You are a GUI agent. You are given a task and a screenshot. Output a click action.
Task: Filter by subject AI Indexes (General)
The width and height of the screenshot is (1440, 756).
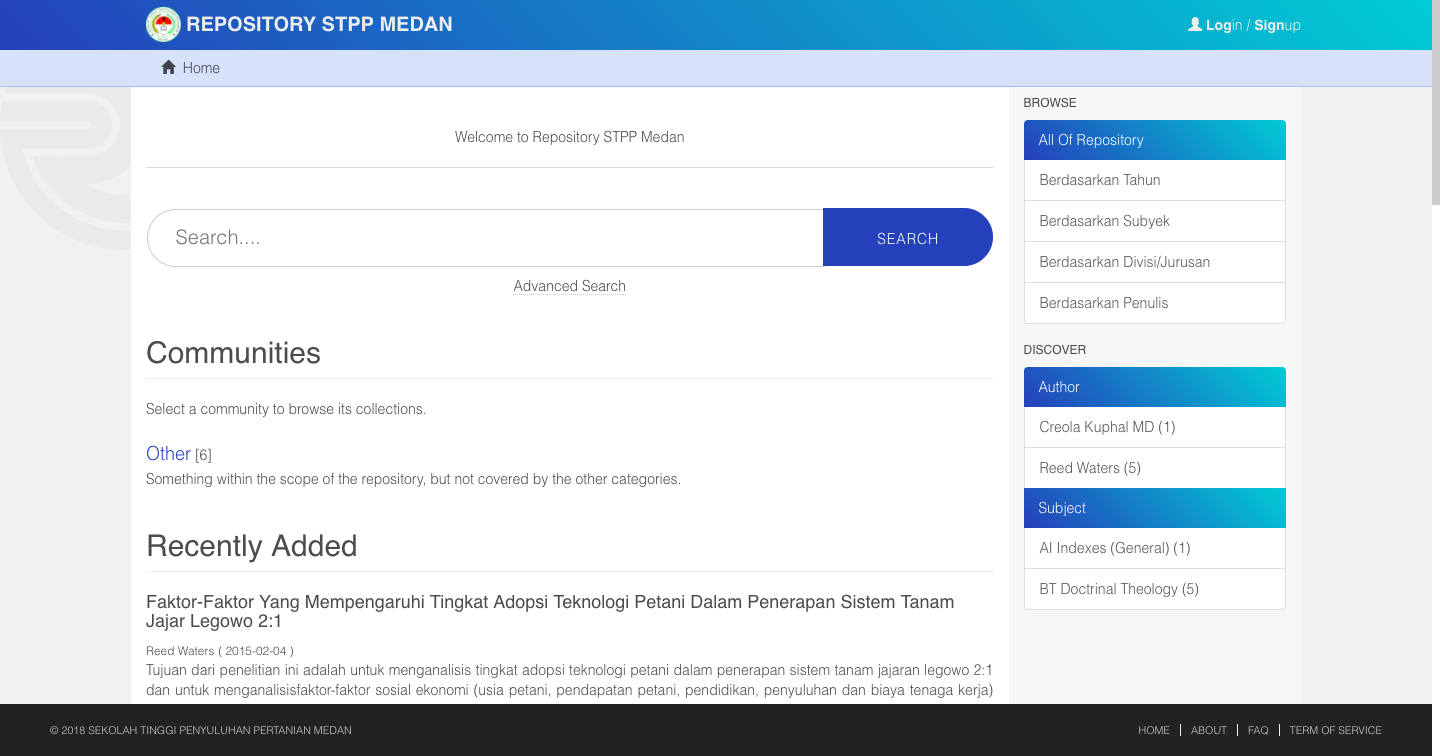(x=1155, y=548)
